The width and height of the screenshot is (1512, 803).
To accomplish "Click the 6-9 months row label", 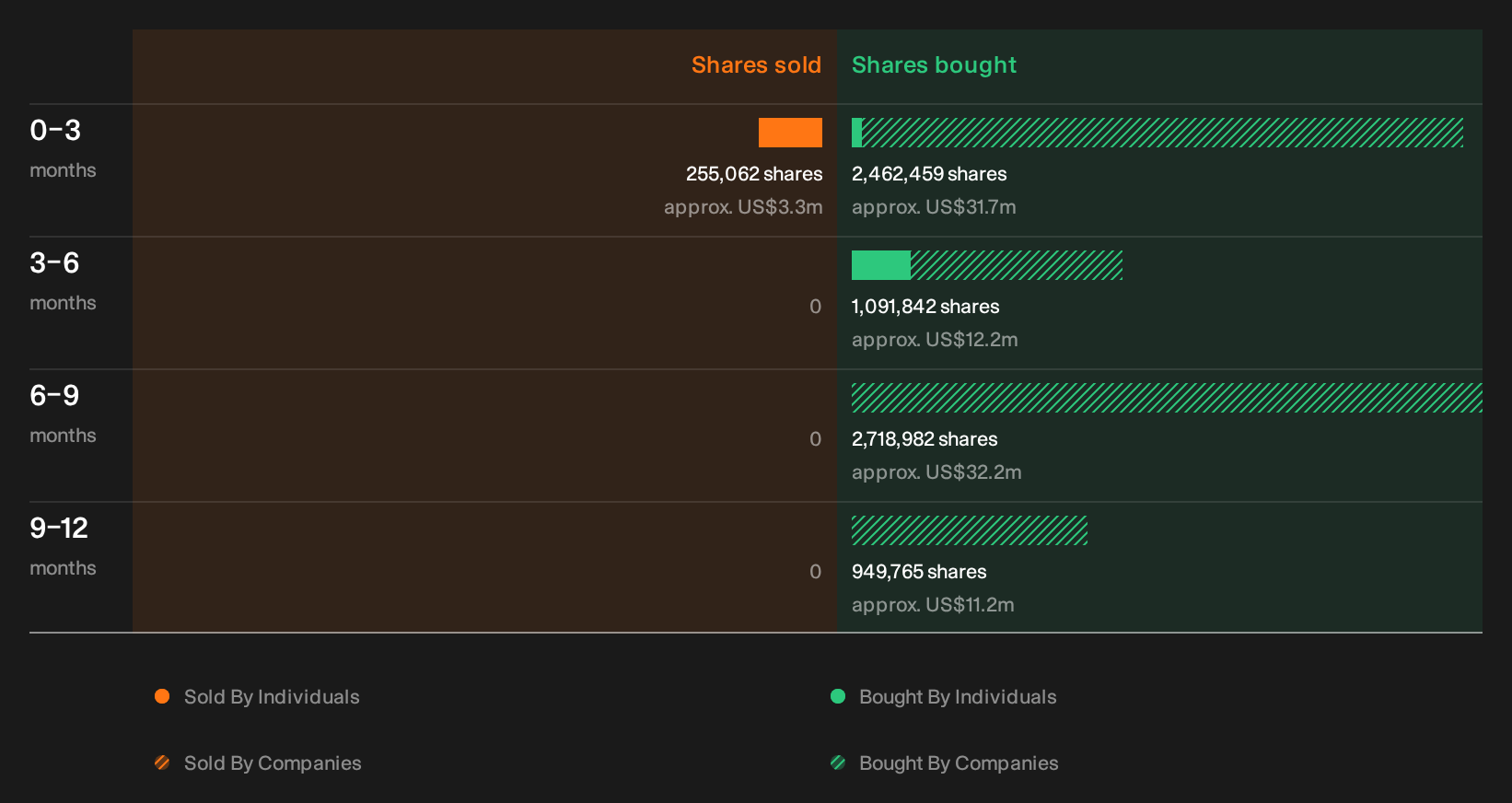I will [x=63, y=413].
